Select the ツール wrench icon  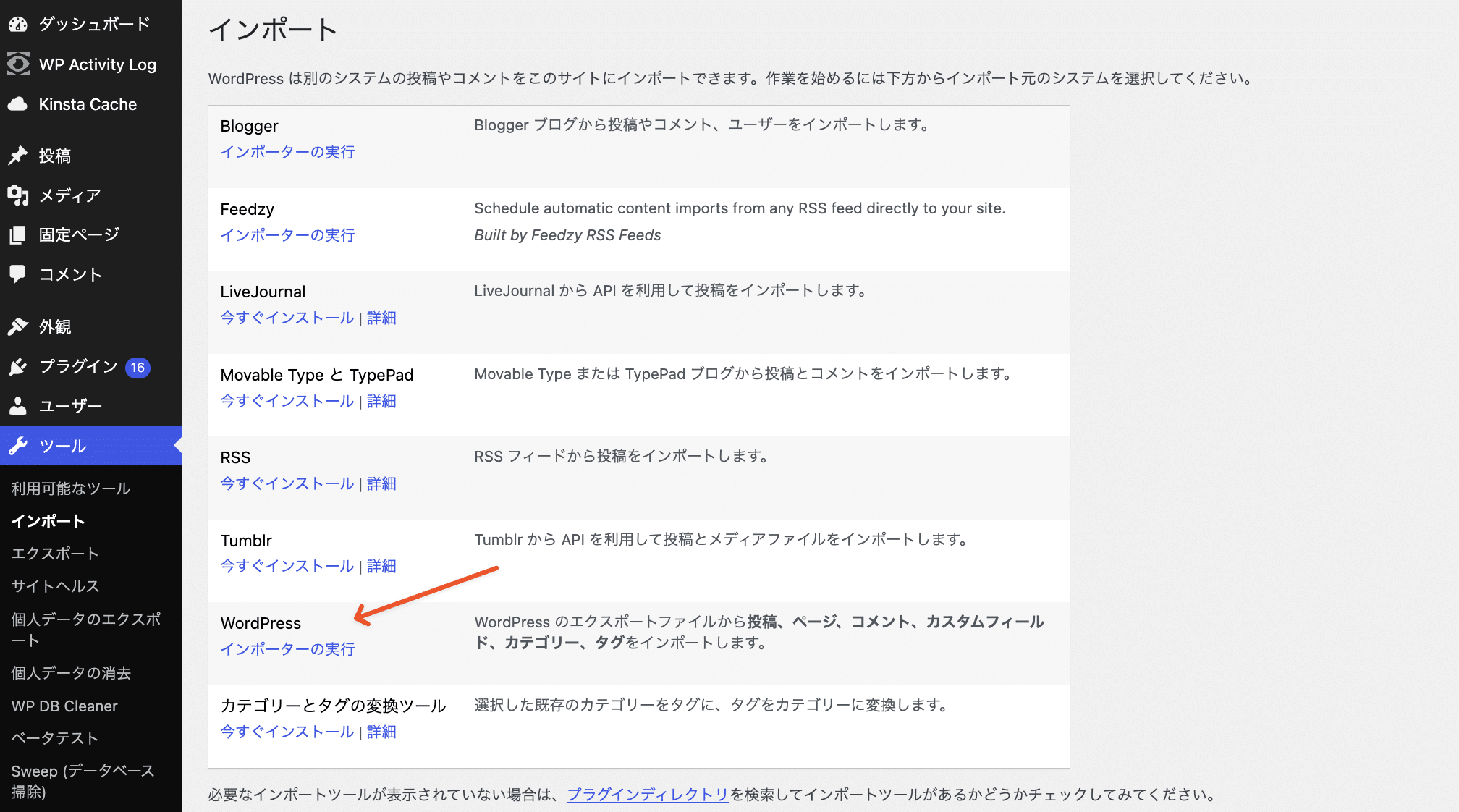click(18, 446)
